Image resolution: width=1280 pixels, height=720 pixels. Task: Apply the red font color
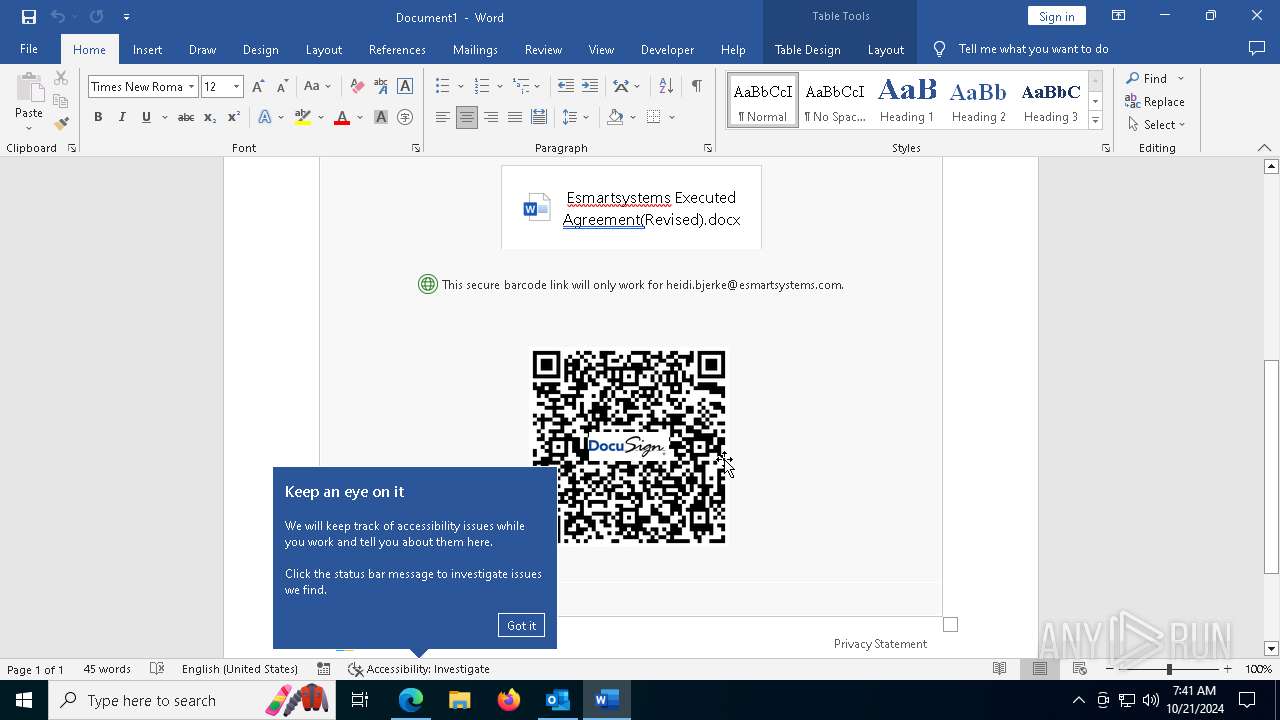[342, 117]
